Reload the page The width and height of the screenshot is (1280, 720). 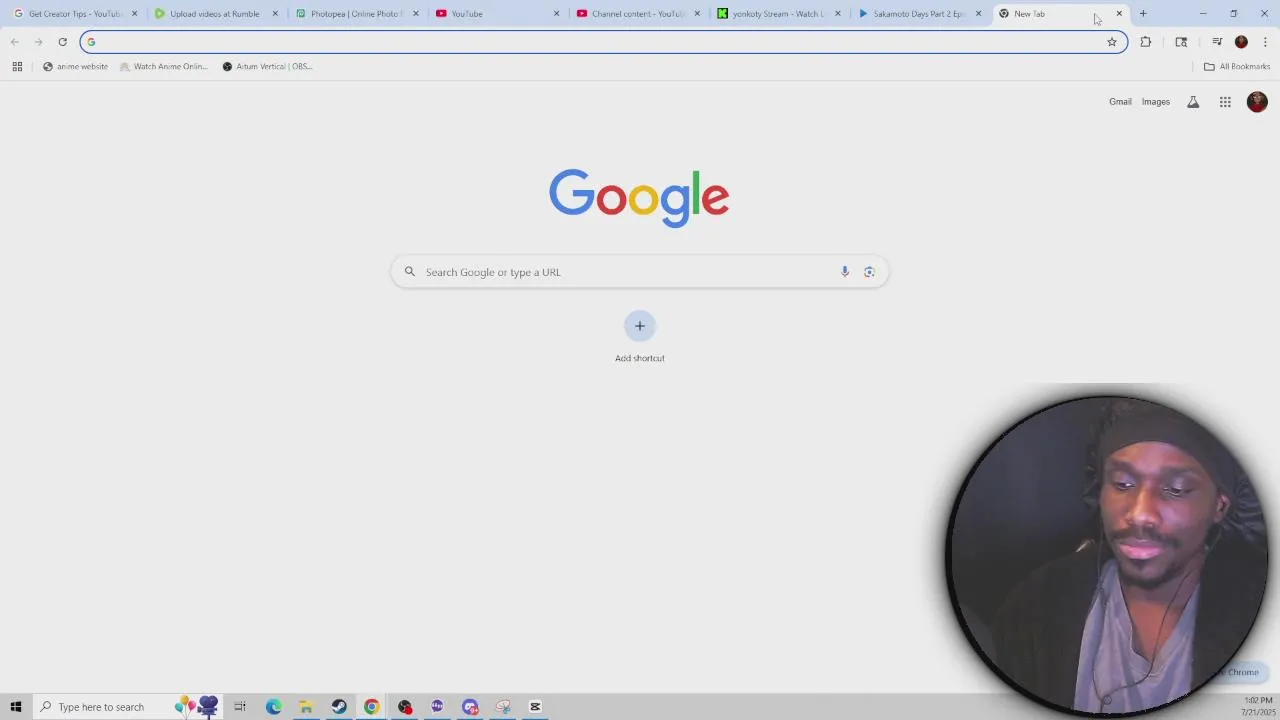pyautogui.click(x=62, y=42)
